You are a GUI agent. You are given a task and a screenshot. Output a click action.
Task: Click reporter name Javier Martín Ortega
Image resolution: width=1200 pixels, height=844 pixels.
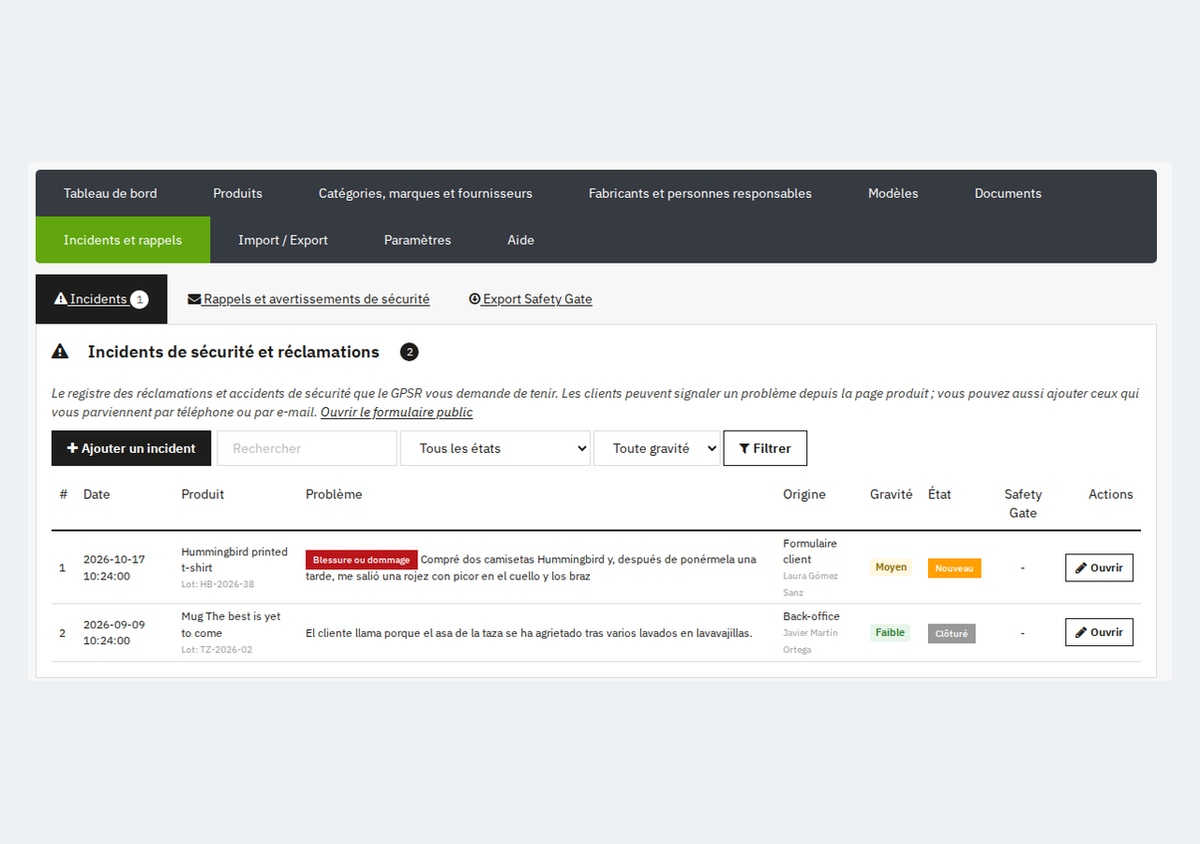(810, 641)
